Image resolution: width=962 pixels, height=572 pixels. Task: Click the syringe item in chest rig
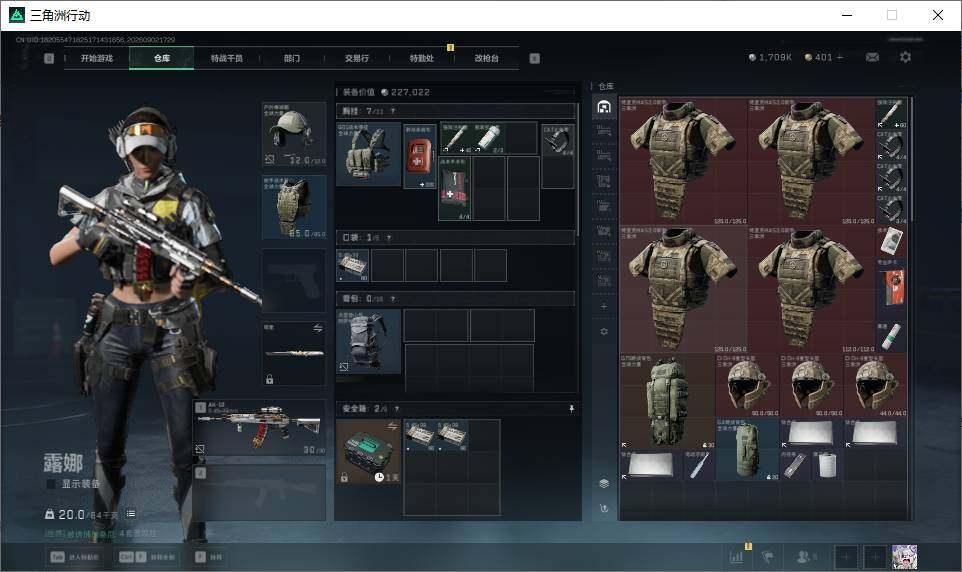pyautogui.click(x=455, y=138)
